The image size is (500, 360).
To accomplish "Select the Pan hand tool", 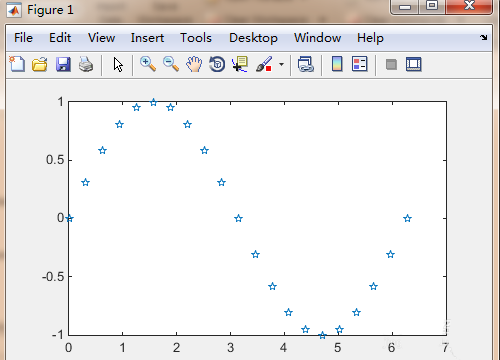I will pyautogui.click(x=194, y=64).
